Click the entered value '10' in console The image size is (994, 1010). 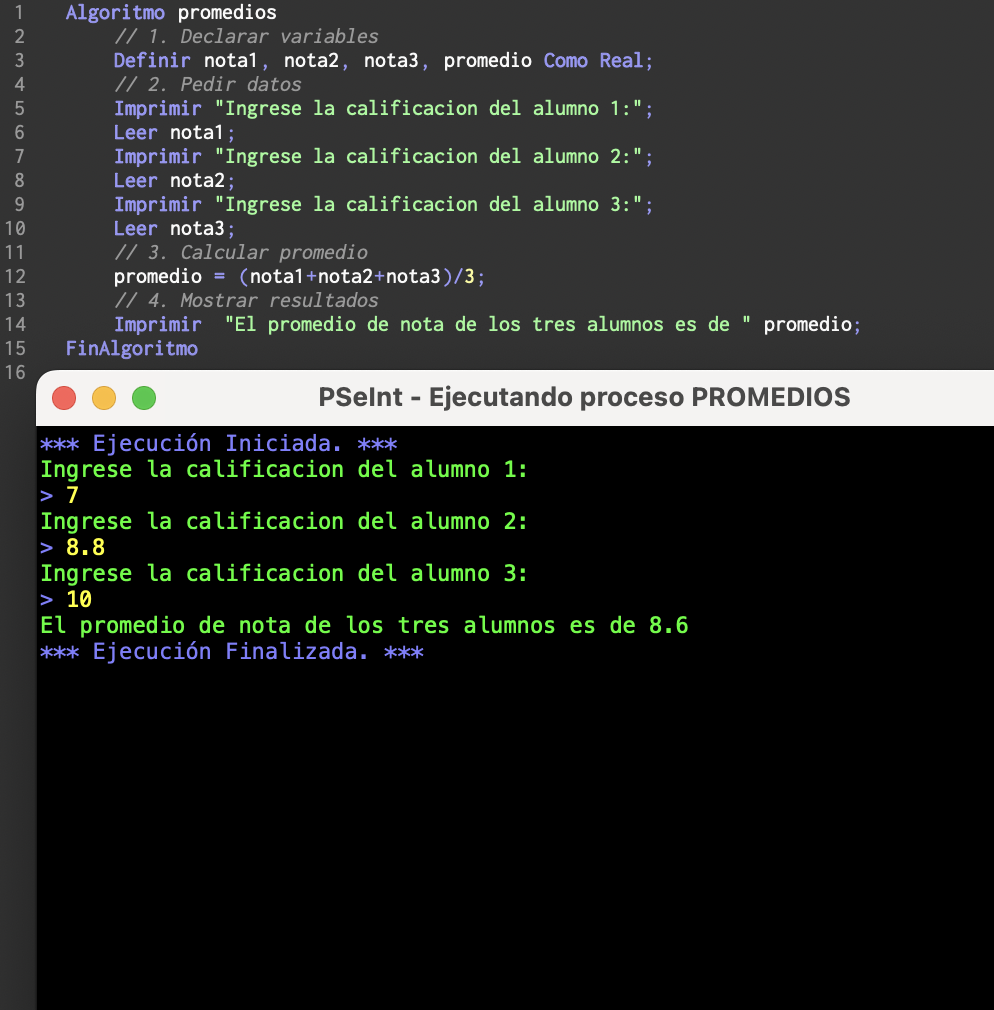click(79, 599)
